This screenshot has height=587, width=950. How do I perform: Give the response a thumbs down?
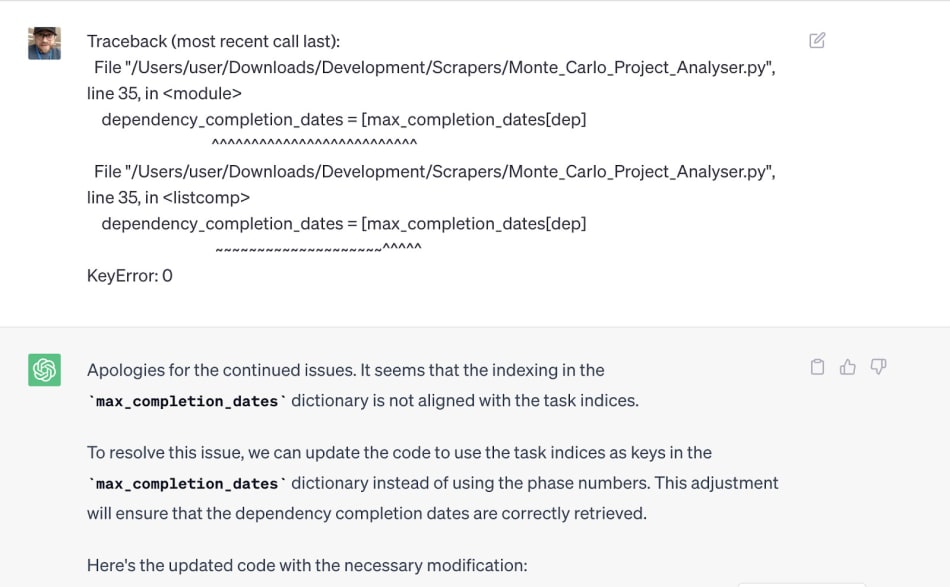[879, 367]
